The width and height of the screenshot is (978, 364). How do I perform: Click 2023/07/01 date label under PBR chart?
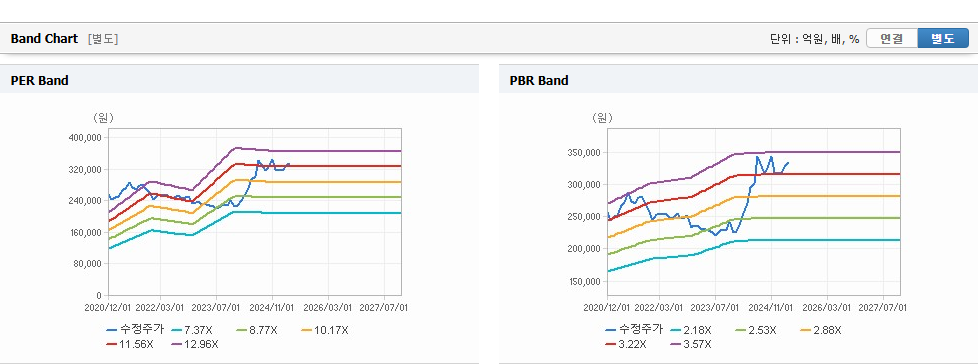[x=715, y=307]
